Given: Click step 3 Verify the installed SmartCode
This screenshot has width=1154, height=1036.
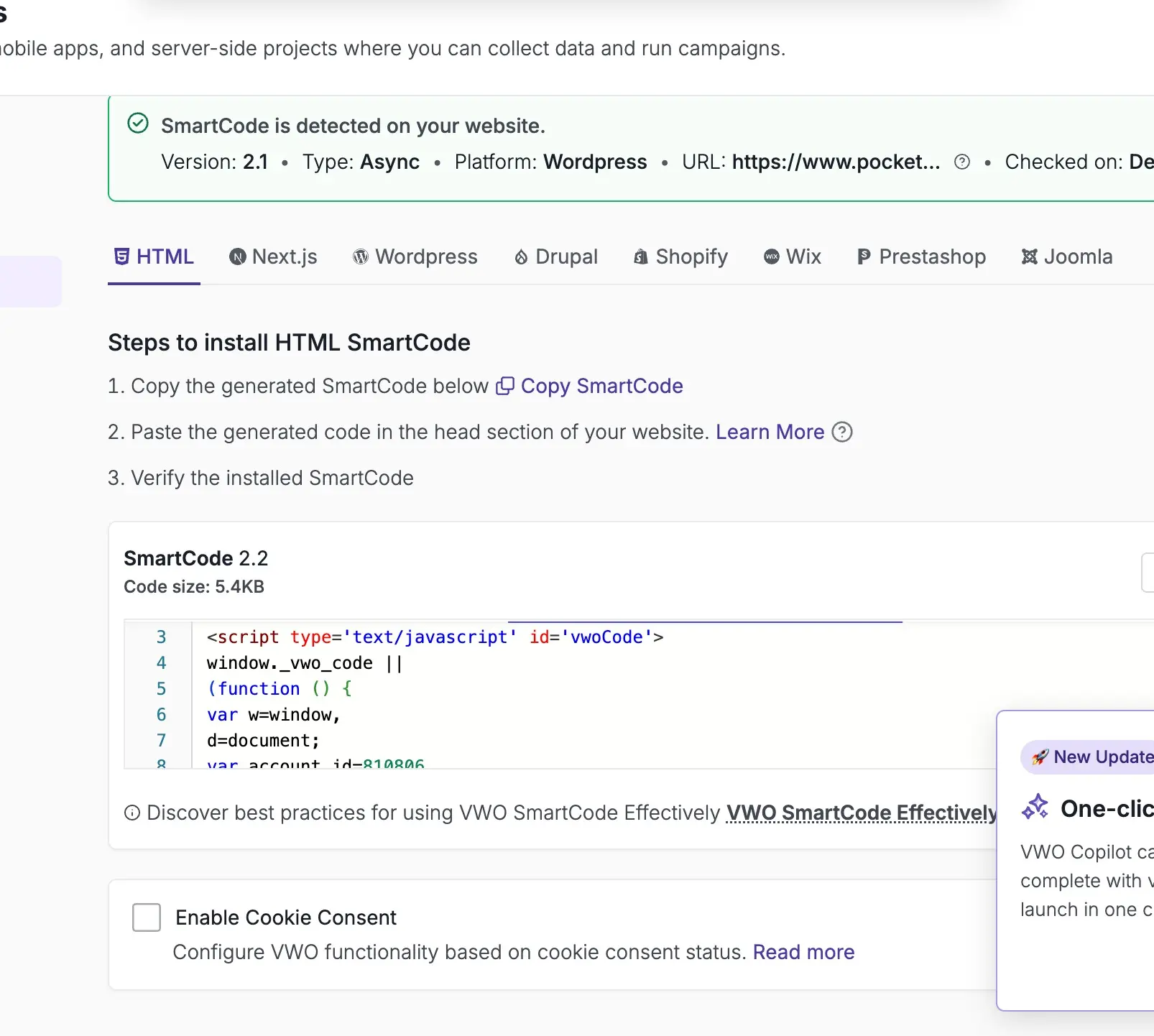Looking at the screenshot, I should point(261,478).
